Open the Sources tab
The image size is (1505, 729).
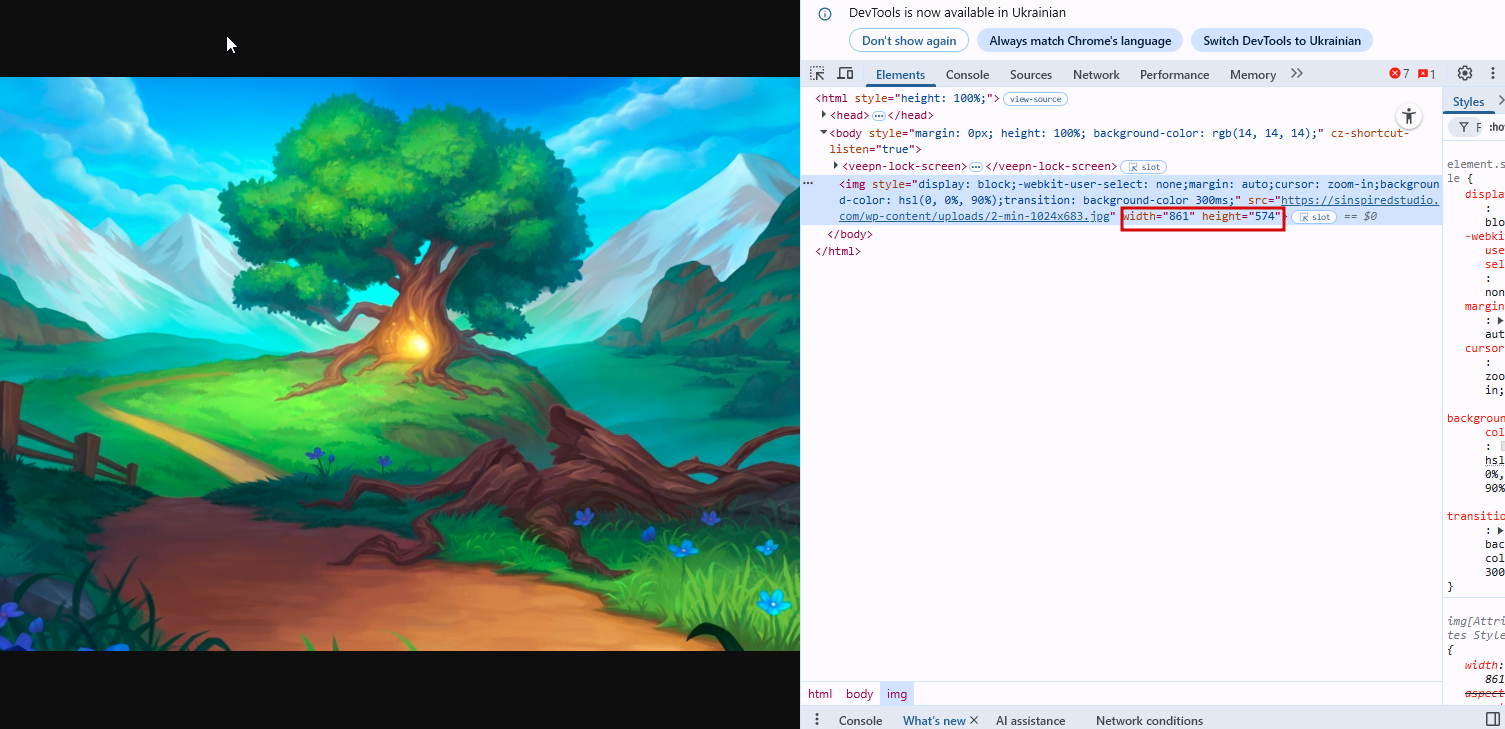tap(1031, 75)
